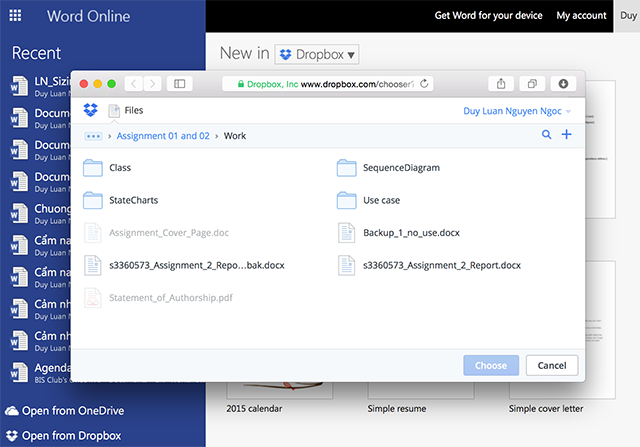Click the Choose button
The width and height of the screenshot is (640, 447).
pyautogui.click(x=491, y=365)
